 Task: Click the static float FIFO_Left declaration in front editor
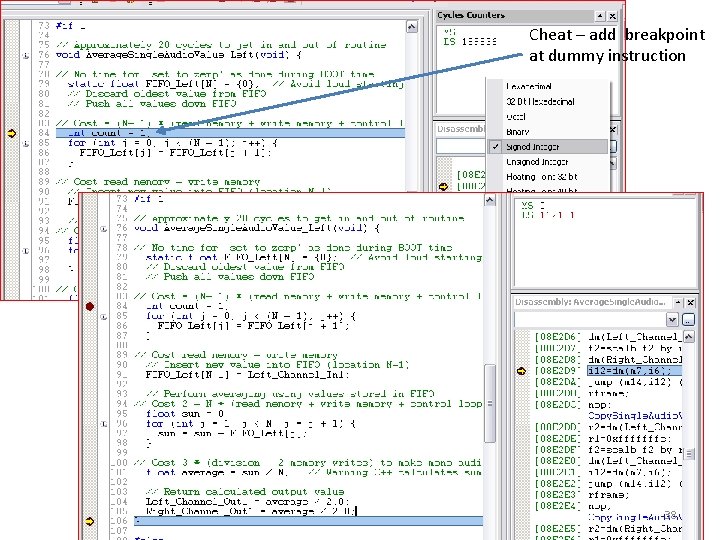(x=241, y=258)
